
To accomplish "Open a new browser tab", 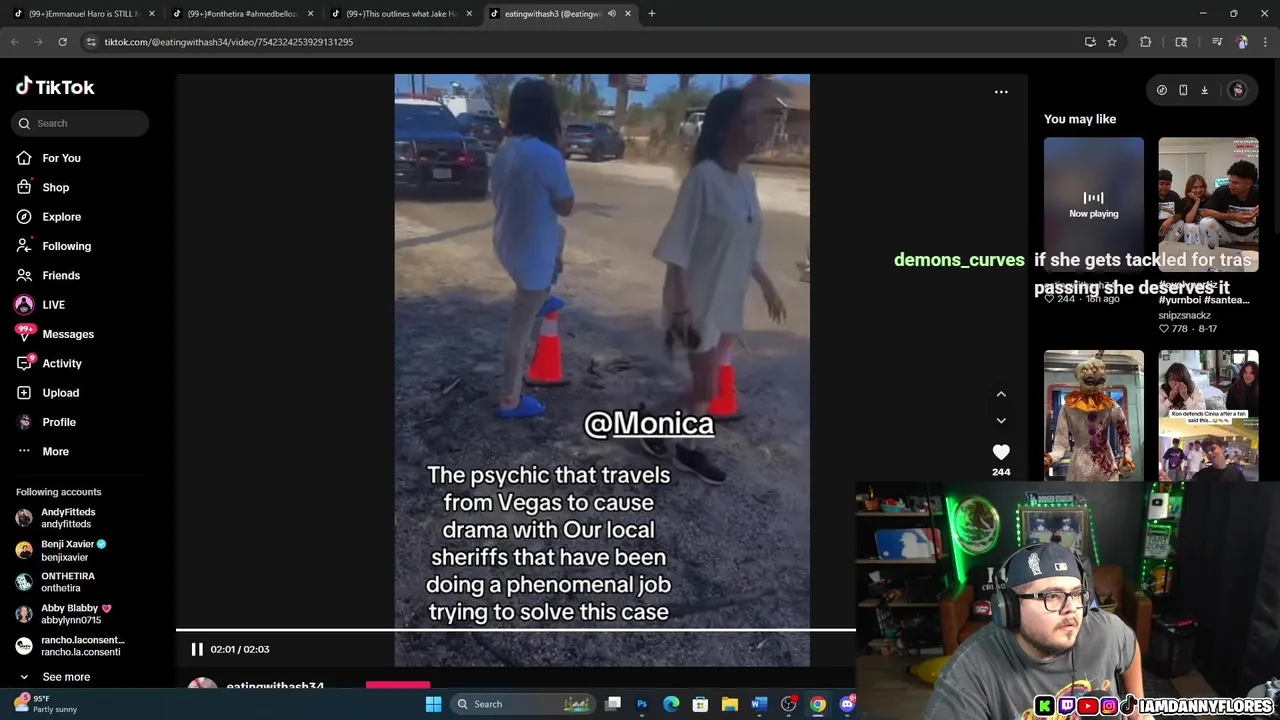I will pyautogui.click(x=652, y=14).
